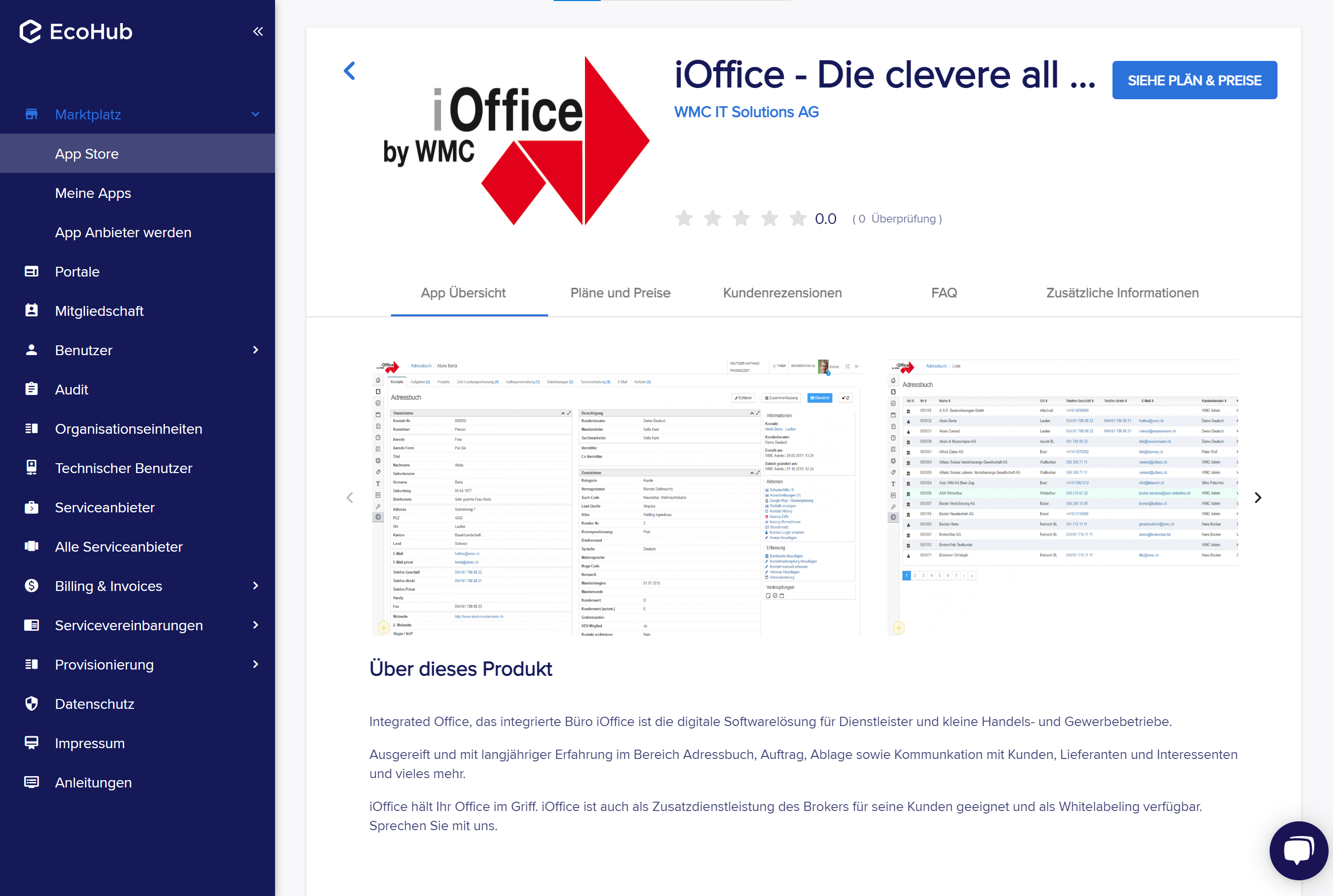Select App Store in sidebar
Image resolution: width=1333 pixels, height=896 pixels.
[137, 154]
